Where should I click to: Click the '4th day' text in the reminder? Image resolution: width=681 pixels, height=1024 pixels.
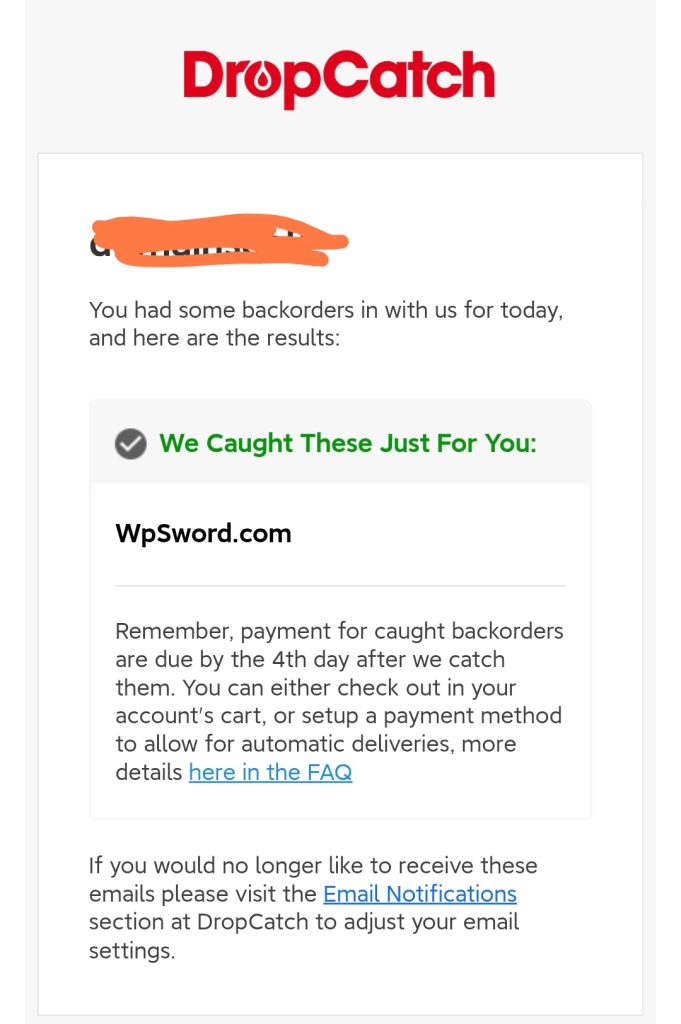pyautogui.click(x=310, y=660)
